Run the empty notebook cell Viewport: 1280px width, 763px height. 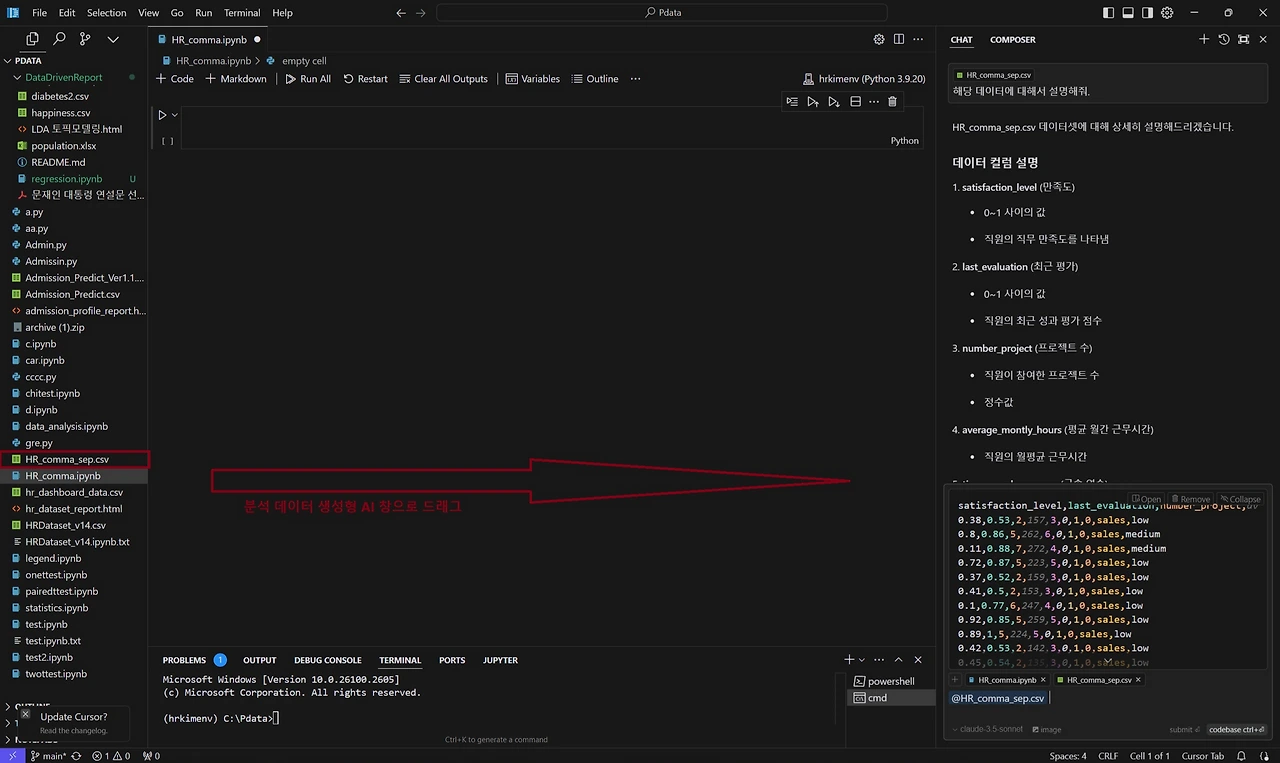tap(163, 115)
